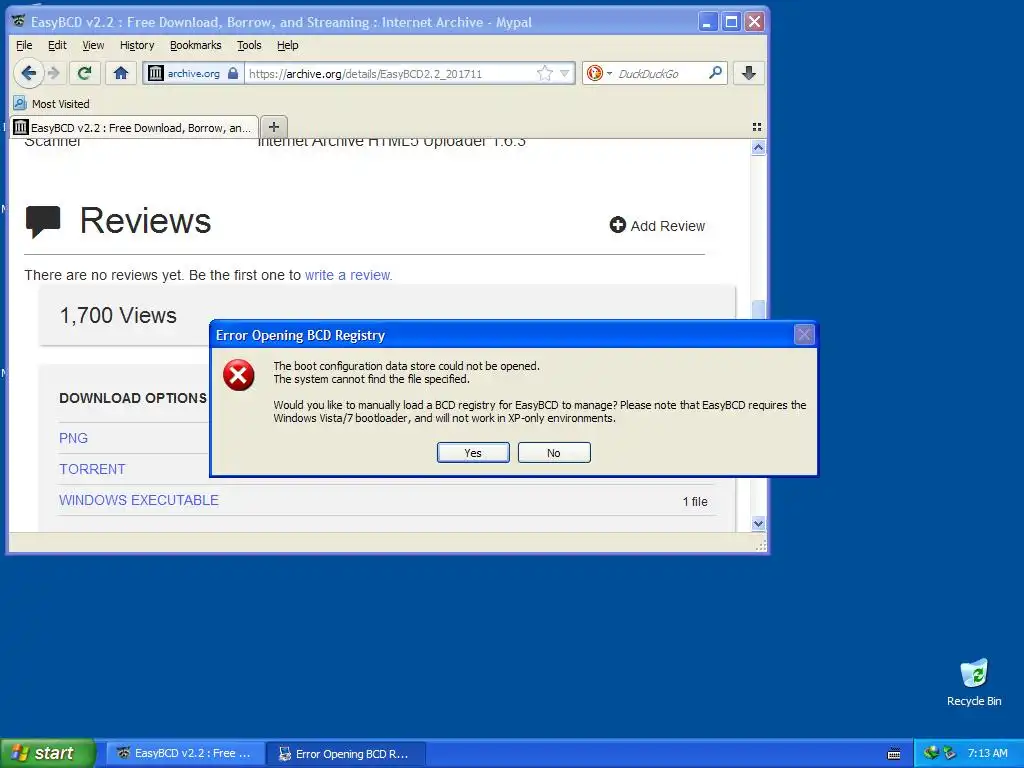1024x768 pixels.
Task: Click the page scrollbar up arrow
Action: pos(758,148)
